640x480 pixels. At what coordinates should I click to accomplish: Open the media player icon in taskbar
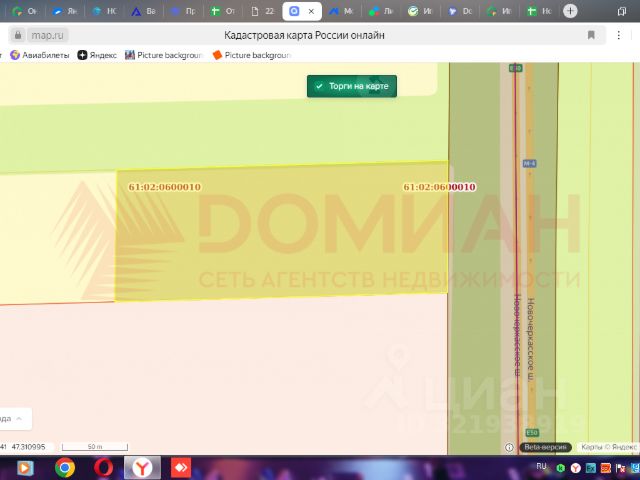click(x=24, y=468)
